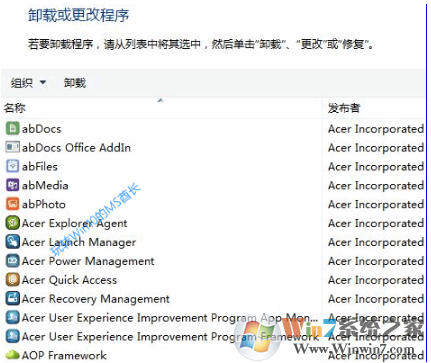Click the abMedia program icon
The image size is (431, 363).
12,185
